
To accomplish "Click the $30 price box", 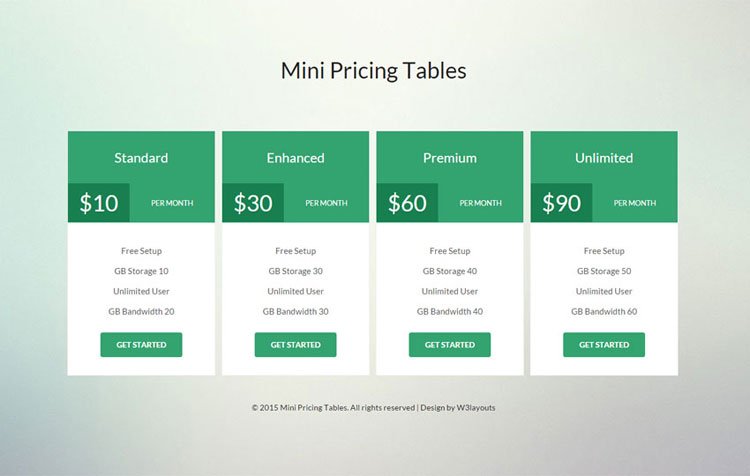I will point(253,203).
